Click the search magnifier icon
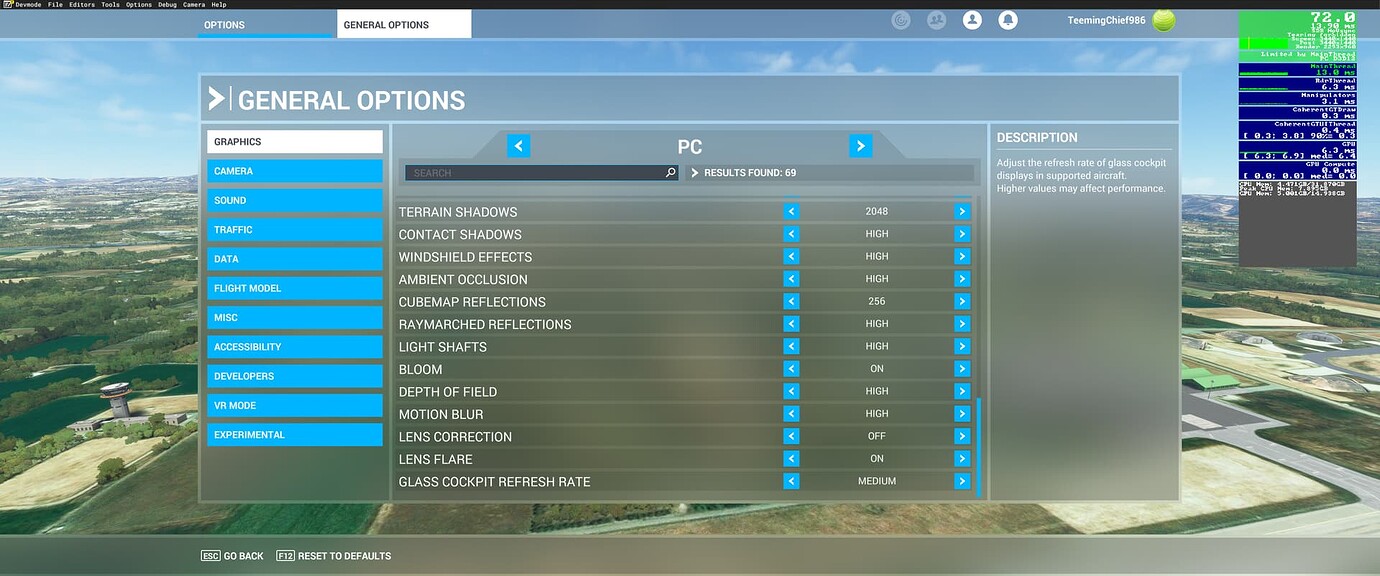The height and width of the screenshot is (576, 1380). tap(670, 172)
